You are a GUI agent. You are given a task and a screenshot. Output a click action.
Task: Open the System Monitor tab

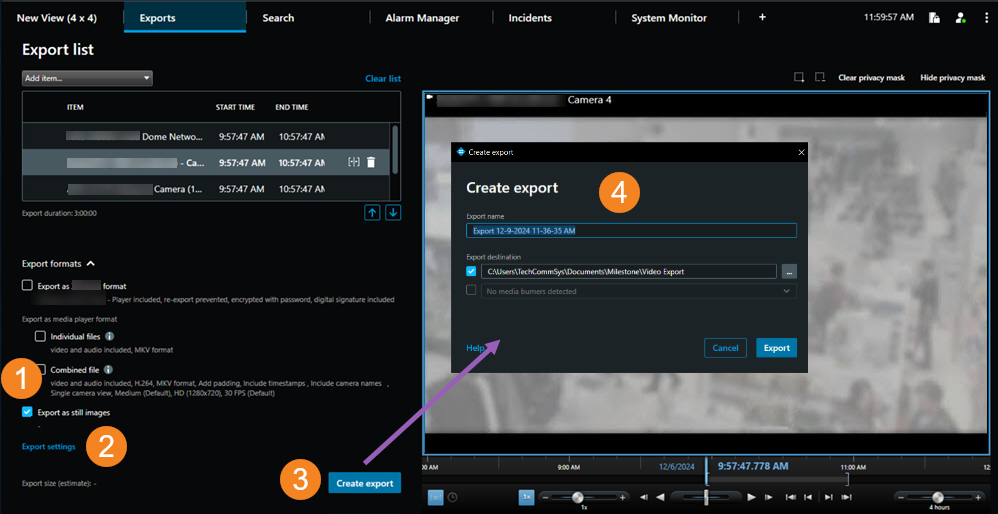tap(668, 18)
